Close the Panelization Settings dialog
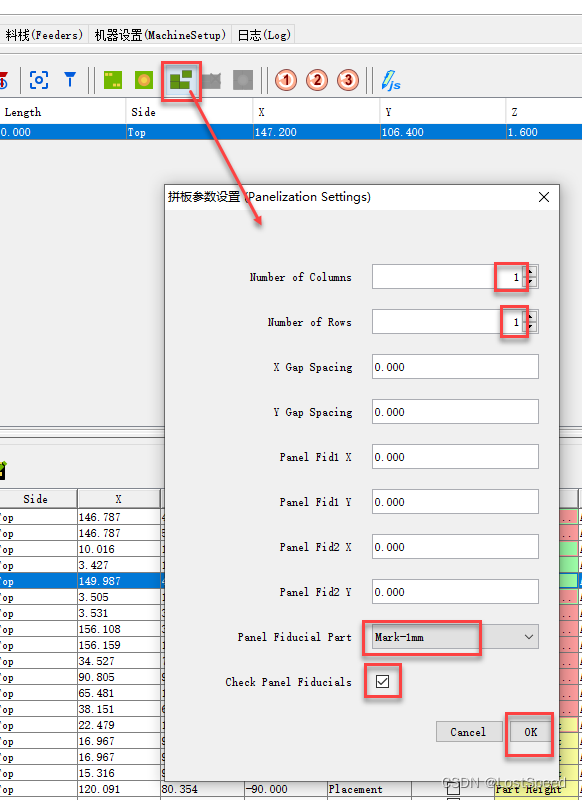The width and height of the screenshot is (582, 800). (544, 197)
